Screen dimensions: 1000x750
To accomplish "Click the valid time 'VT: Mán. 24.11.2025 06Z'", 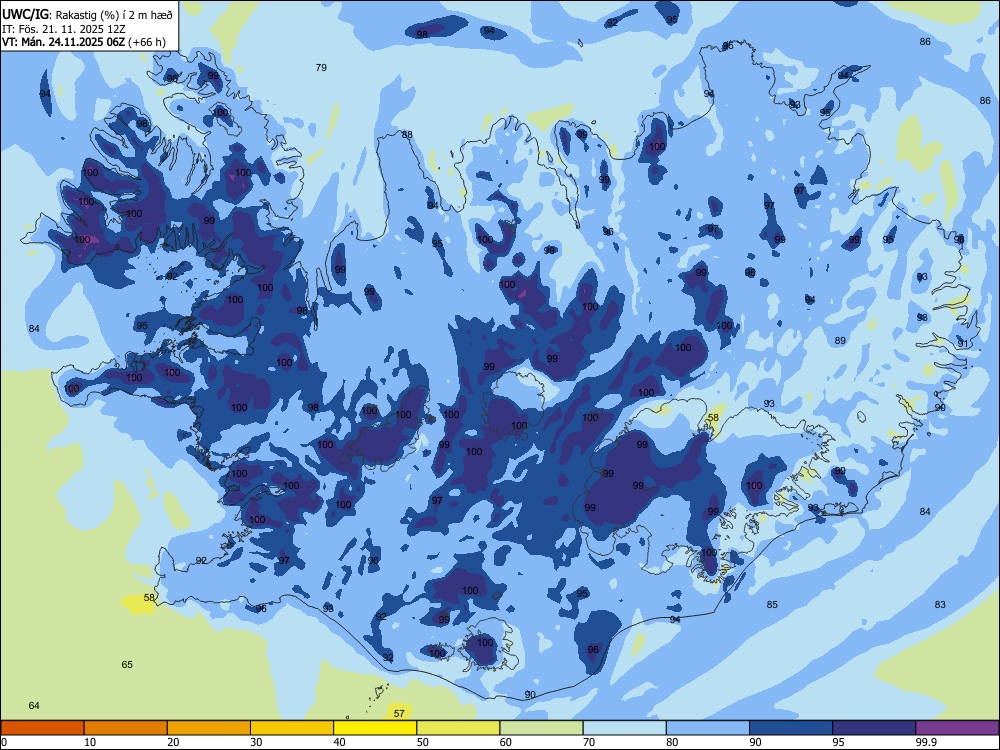I will (x=64, y=42).
